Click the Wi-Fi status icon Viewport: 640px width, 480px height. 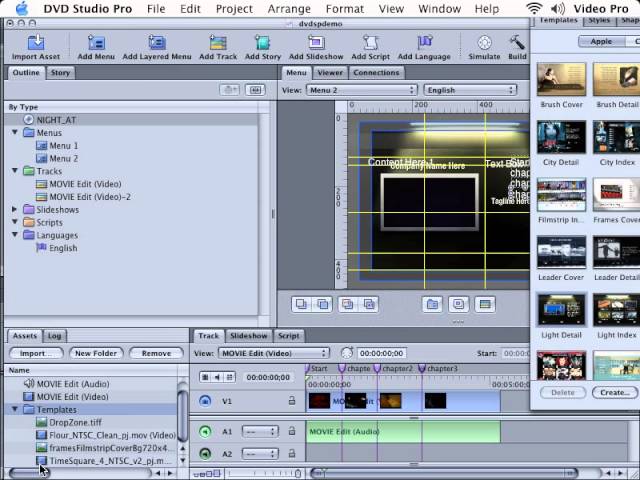coord(534,8)
